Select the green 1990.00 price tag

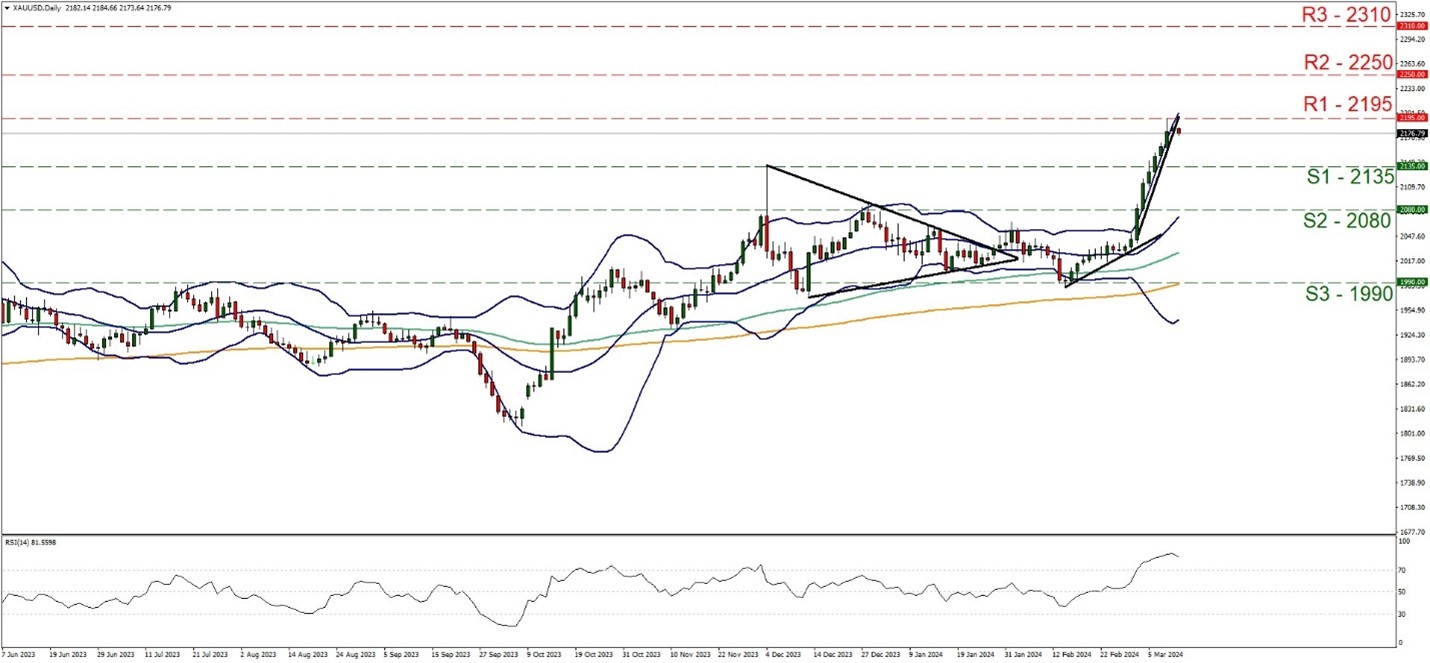click(1412, 283)
